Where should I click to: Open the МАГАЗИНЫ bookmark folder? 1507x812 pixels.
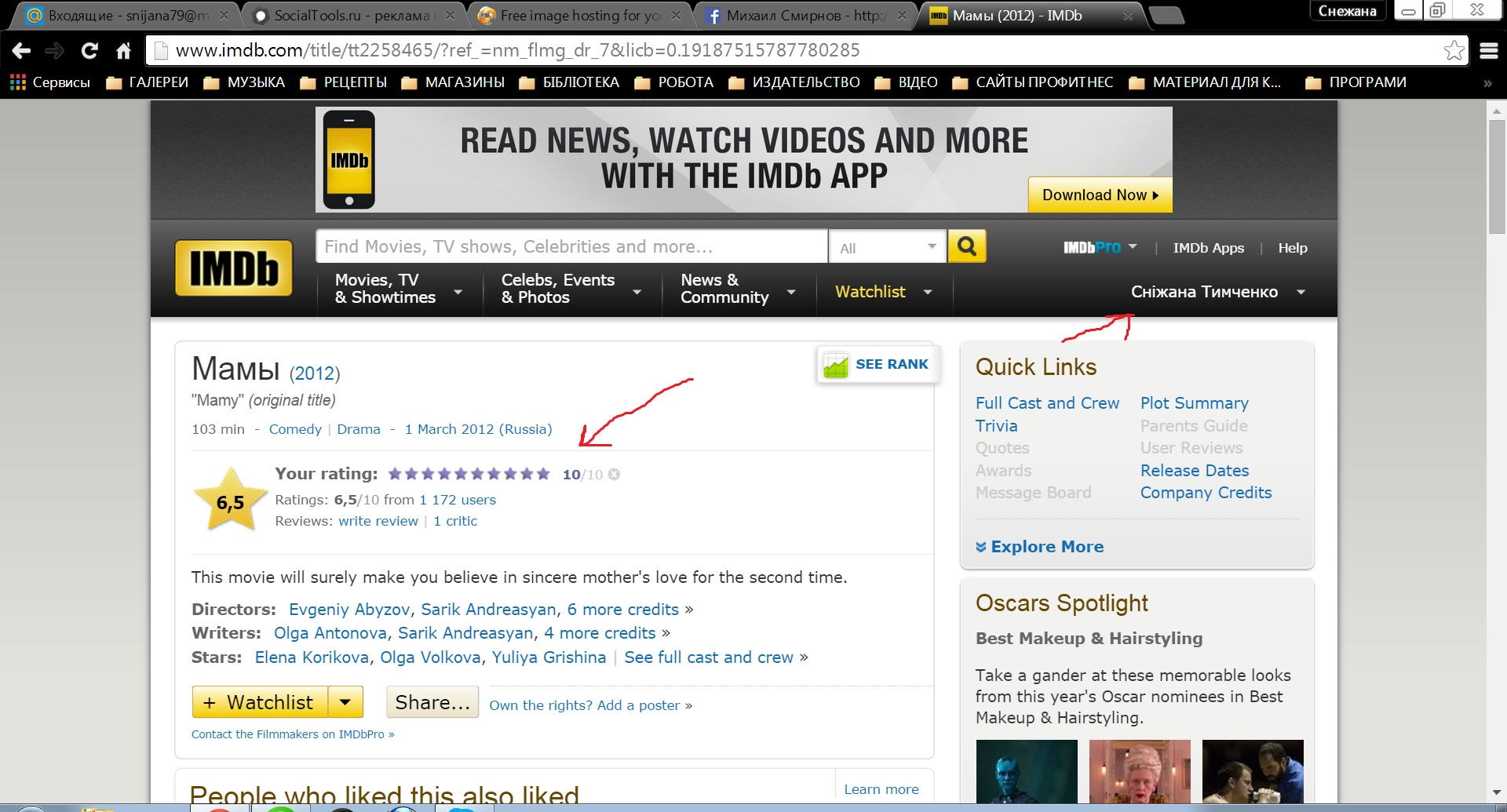(x=453, y=82)
